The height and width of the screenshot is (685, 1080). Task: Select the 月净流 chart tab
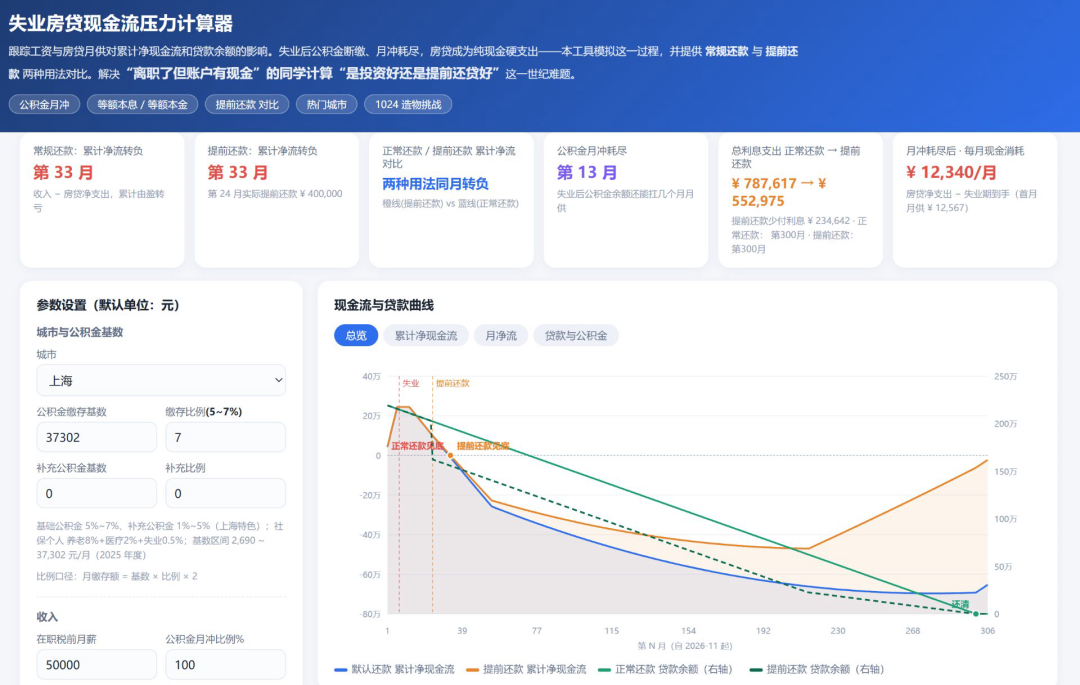pos(501,335)
